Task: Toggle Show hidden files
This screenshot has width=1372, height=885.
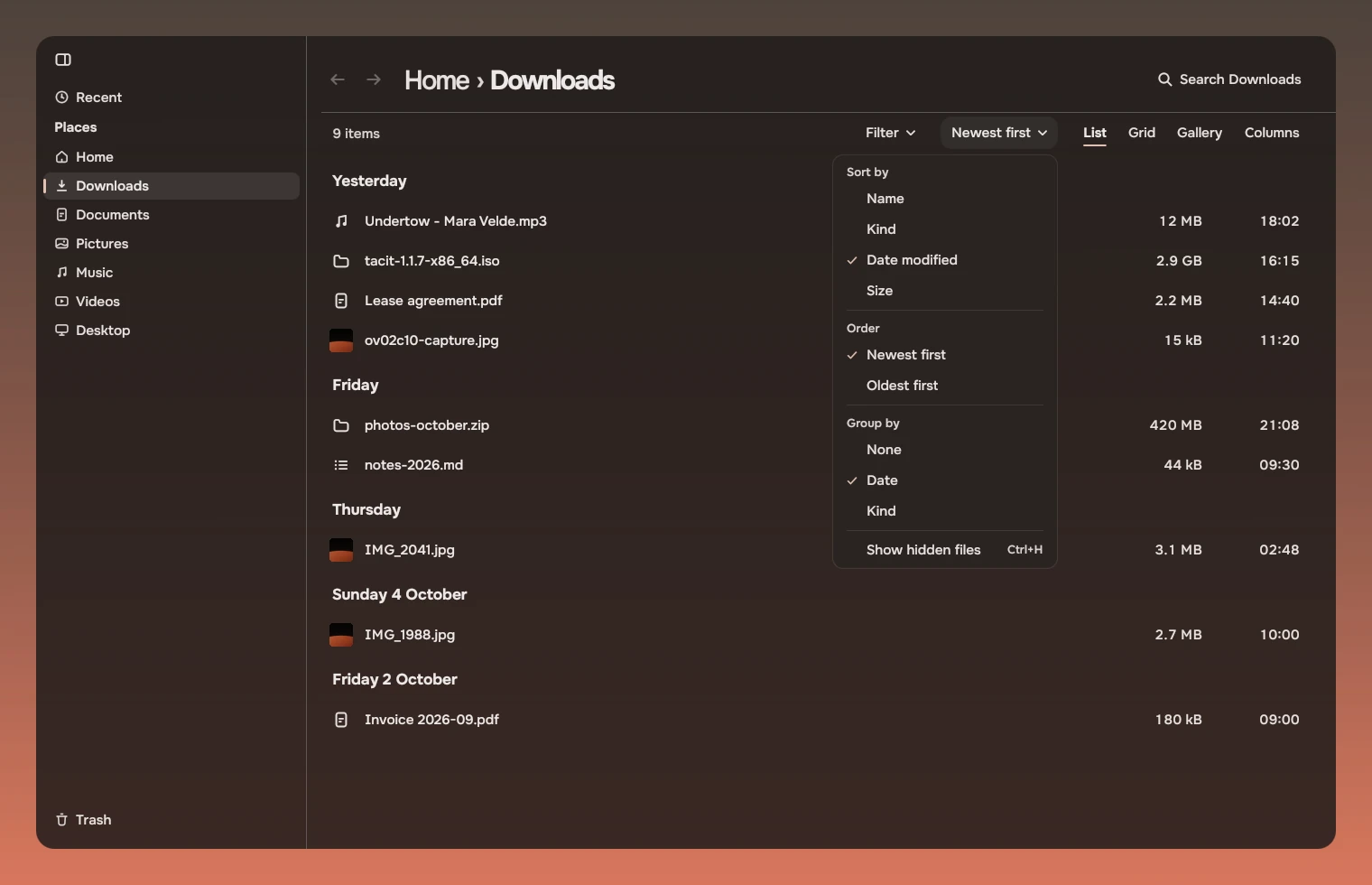Action: coord(944,550)
